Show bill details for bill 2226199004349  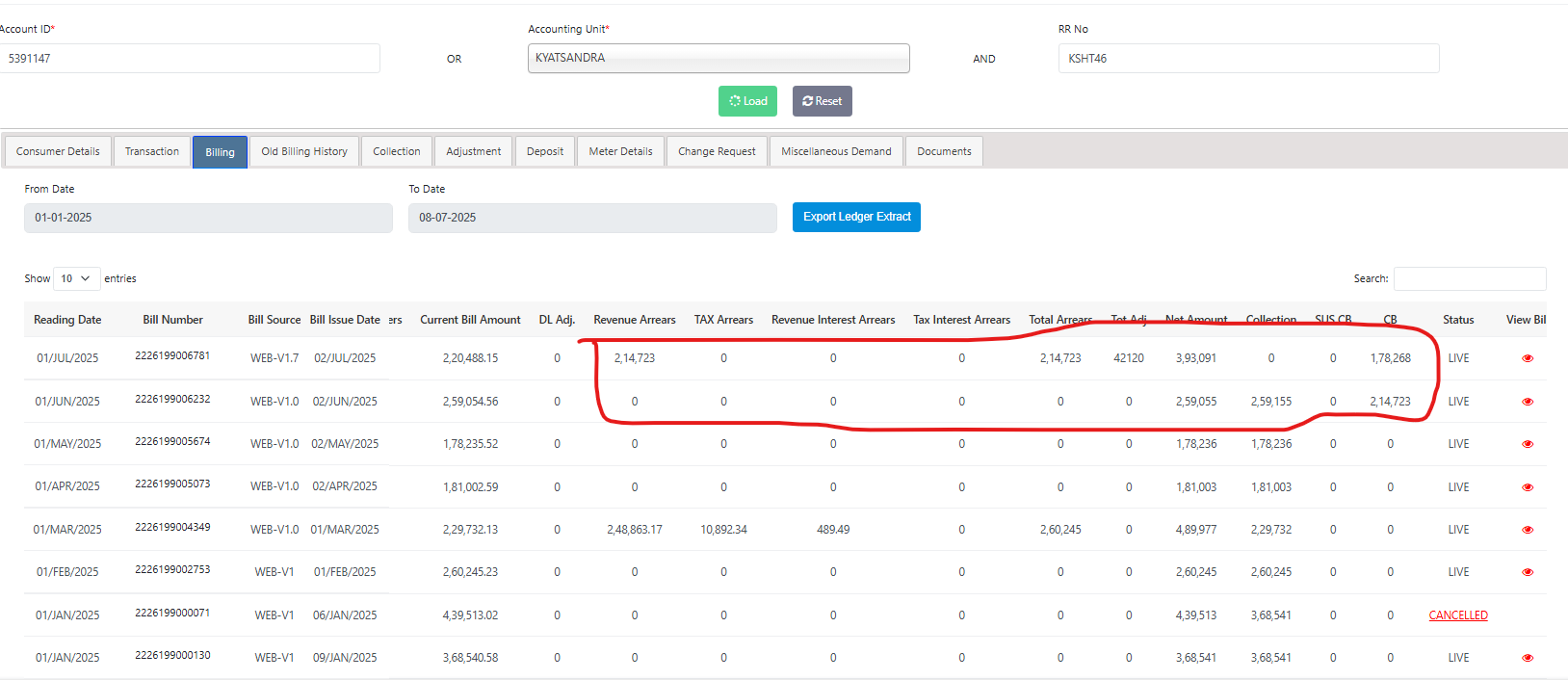(1527, 530)
